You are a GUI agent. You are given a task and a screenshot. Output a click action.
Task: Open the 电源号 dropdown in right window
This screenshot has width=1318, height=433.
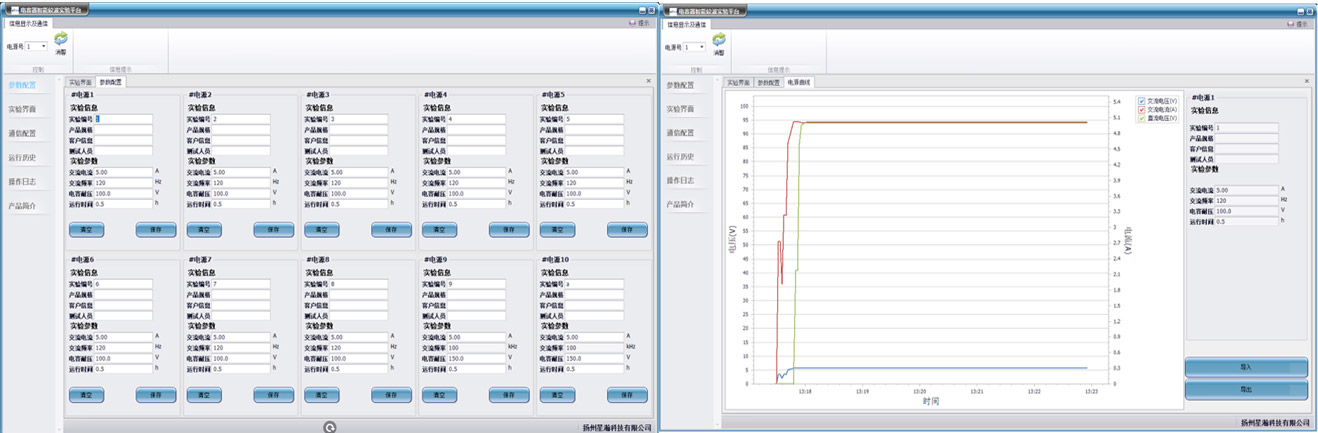click(x=695, y=46)
